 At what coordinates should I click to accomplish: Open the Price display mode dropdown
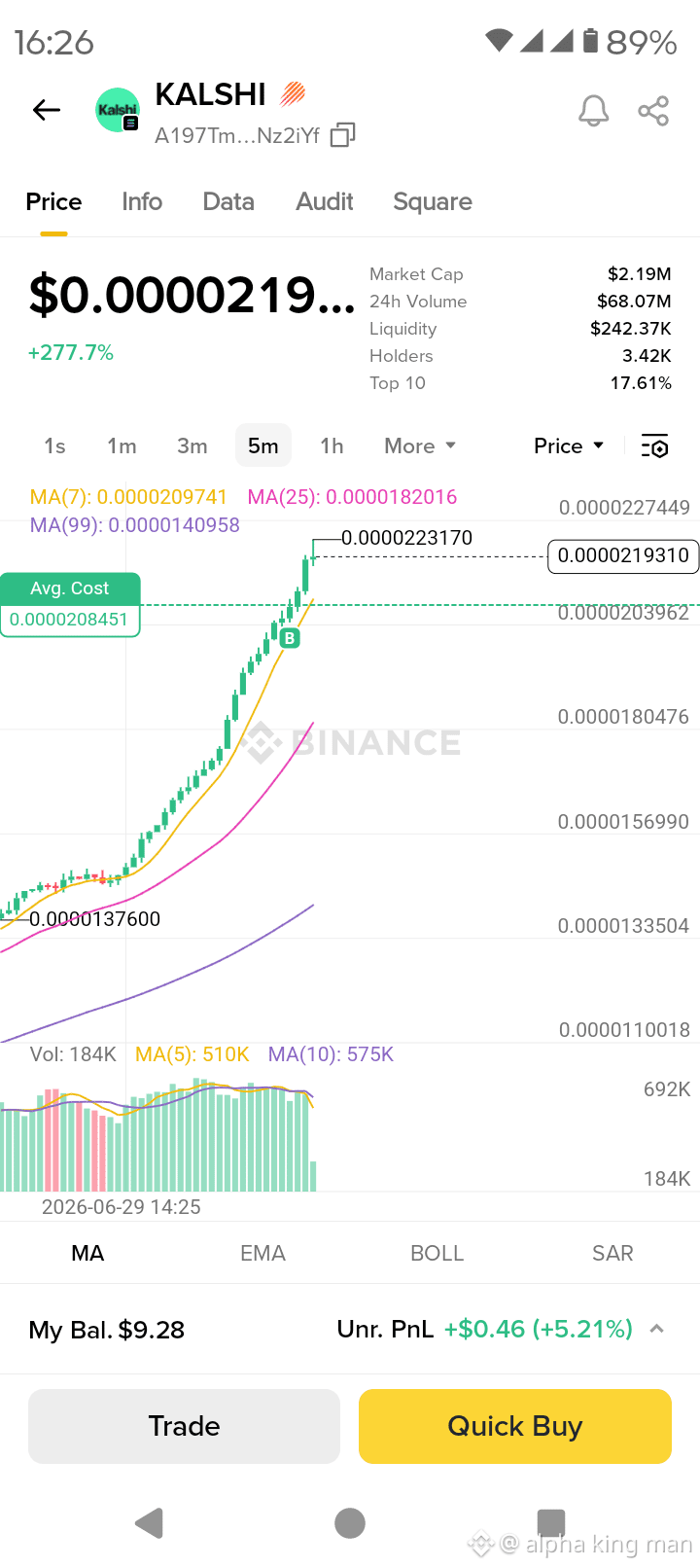[x=570, y=445]
